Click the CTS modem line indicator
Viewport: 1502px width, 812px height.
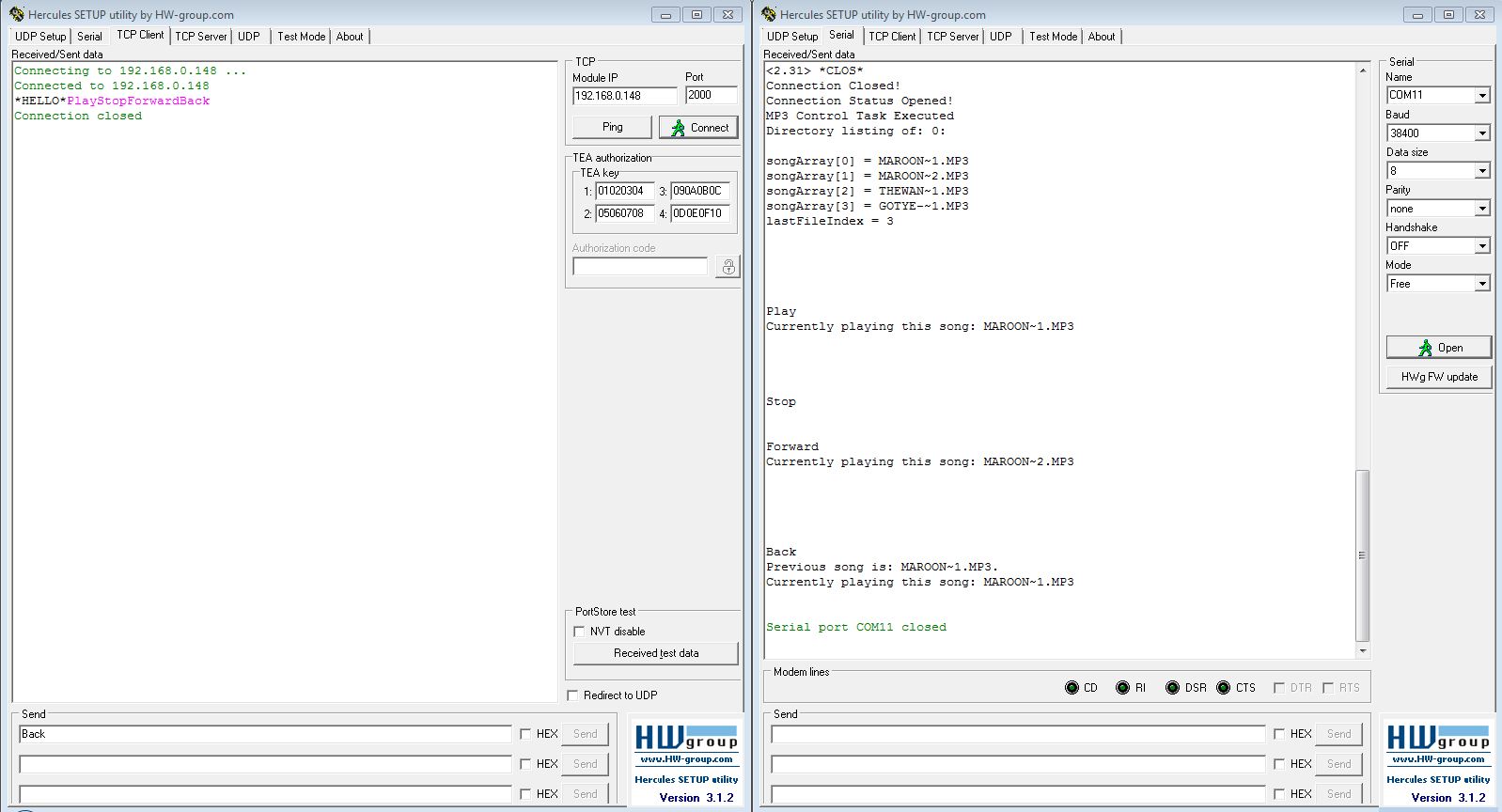click(x=1223, y=688)
